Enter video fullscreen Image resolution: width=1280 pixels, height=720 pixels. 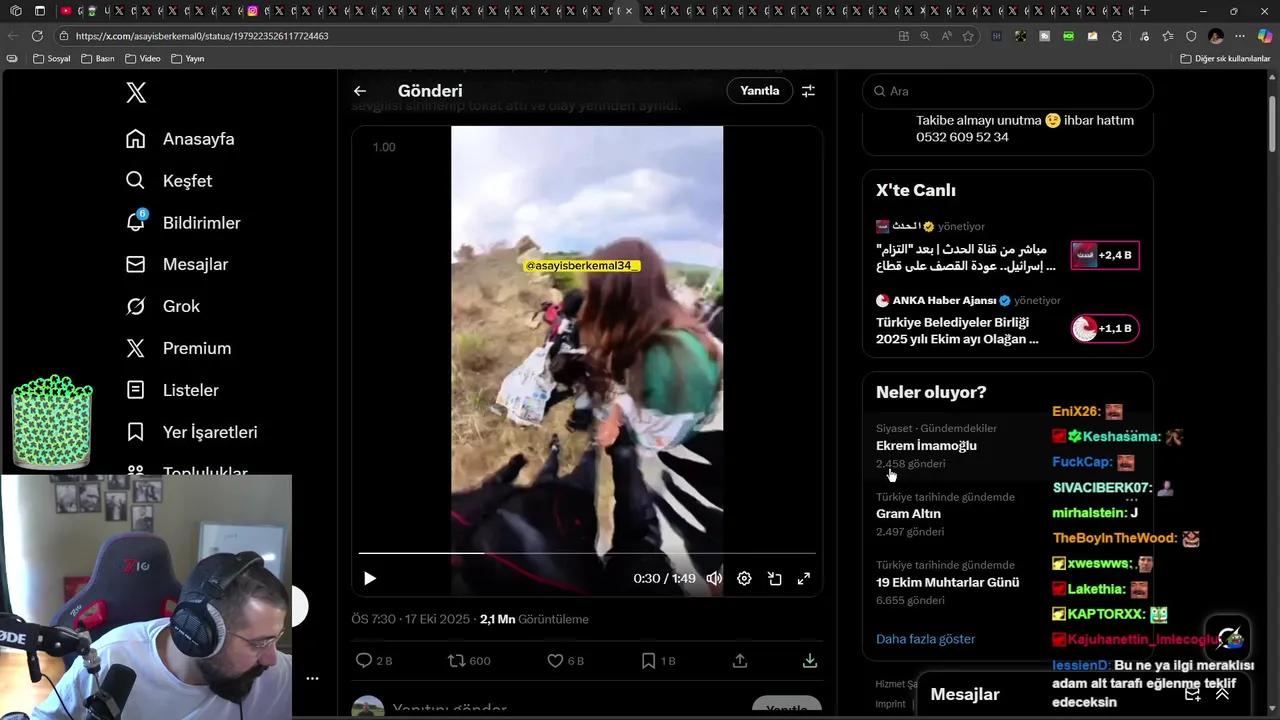[x=803, y=579]
